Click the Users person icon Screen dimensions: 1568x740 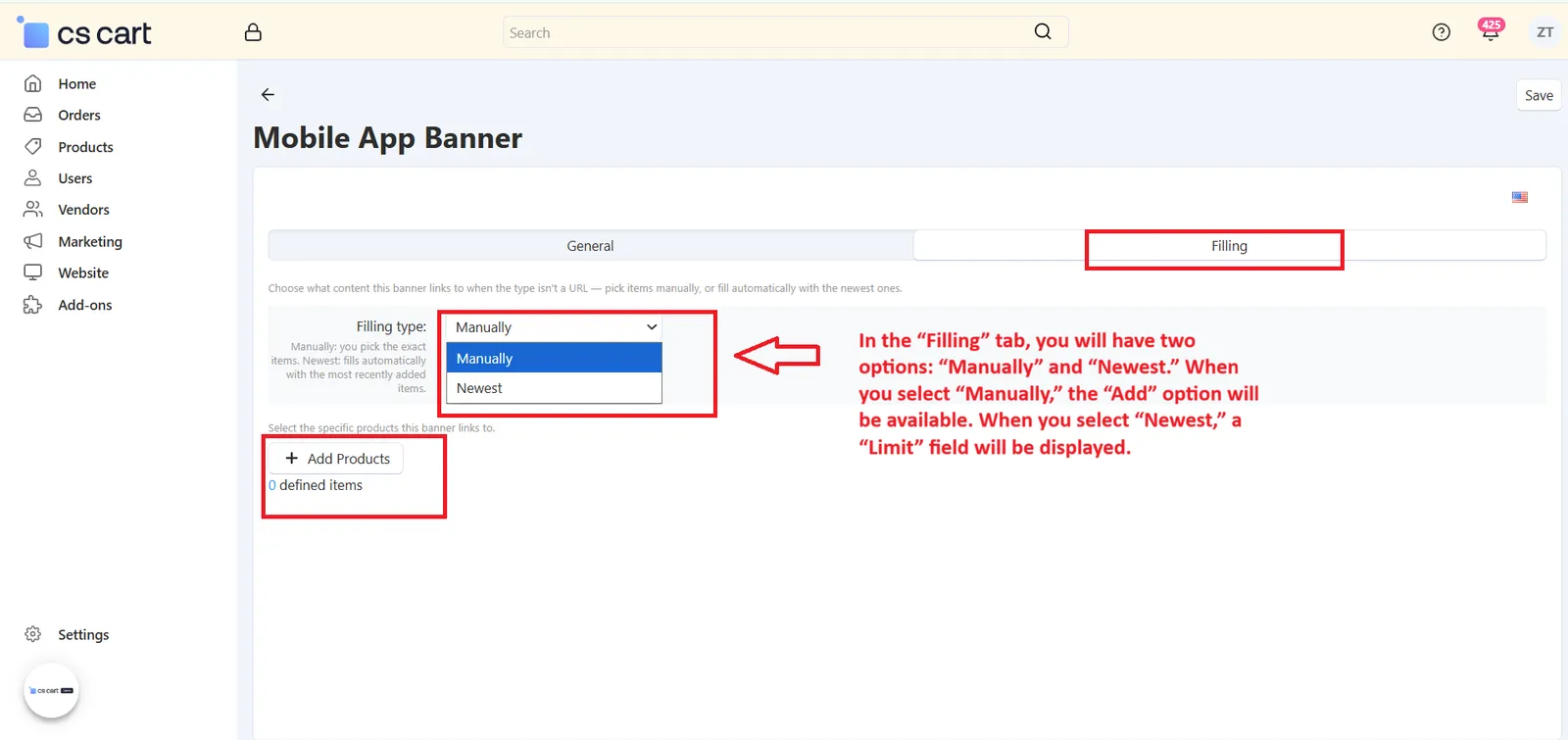point(33,177)
